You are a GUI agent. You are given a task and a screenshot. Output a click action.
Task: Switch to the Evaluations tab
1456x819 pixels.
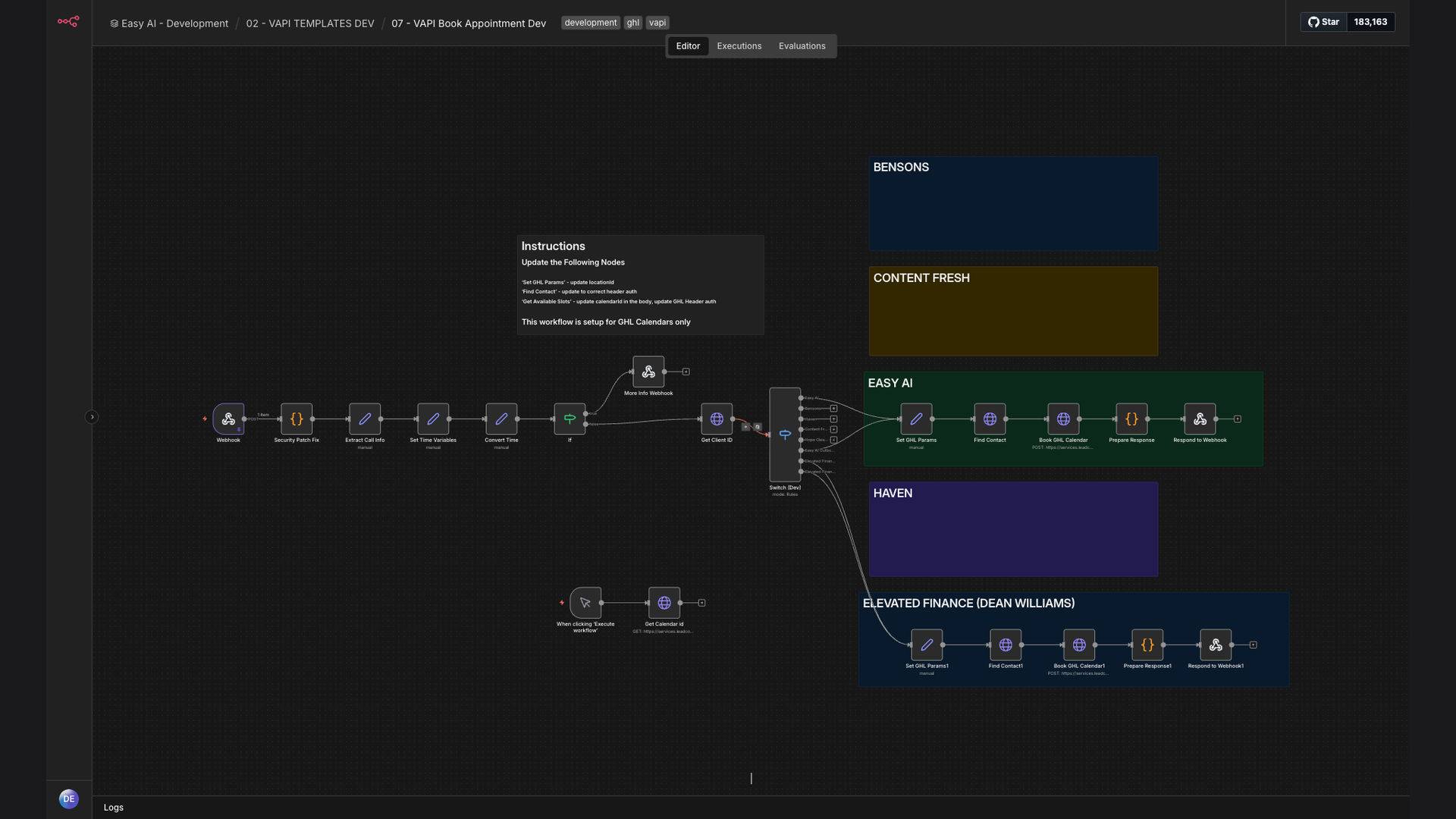[x=802, y=46]
